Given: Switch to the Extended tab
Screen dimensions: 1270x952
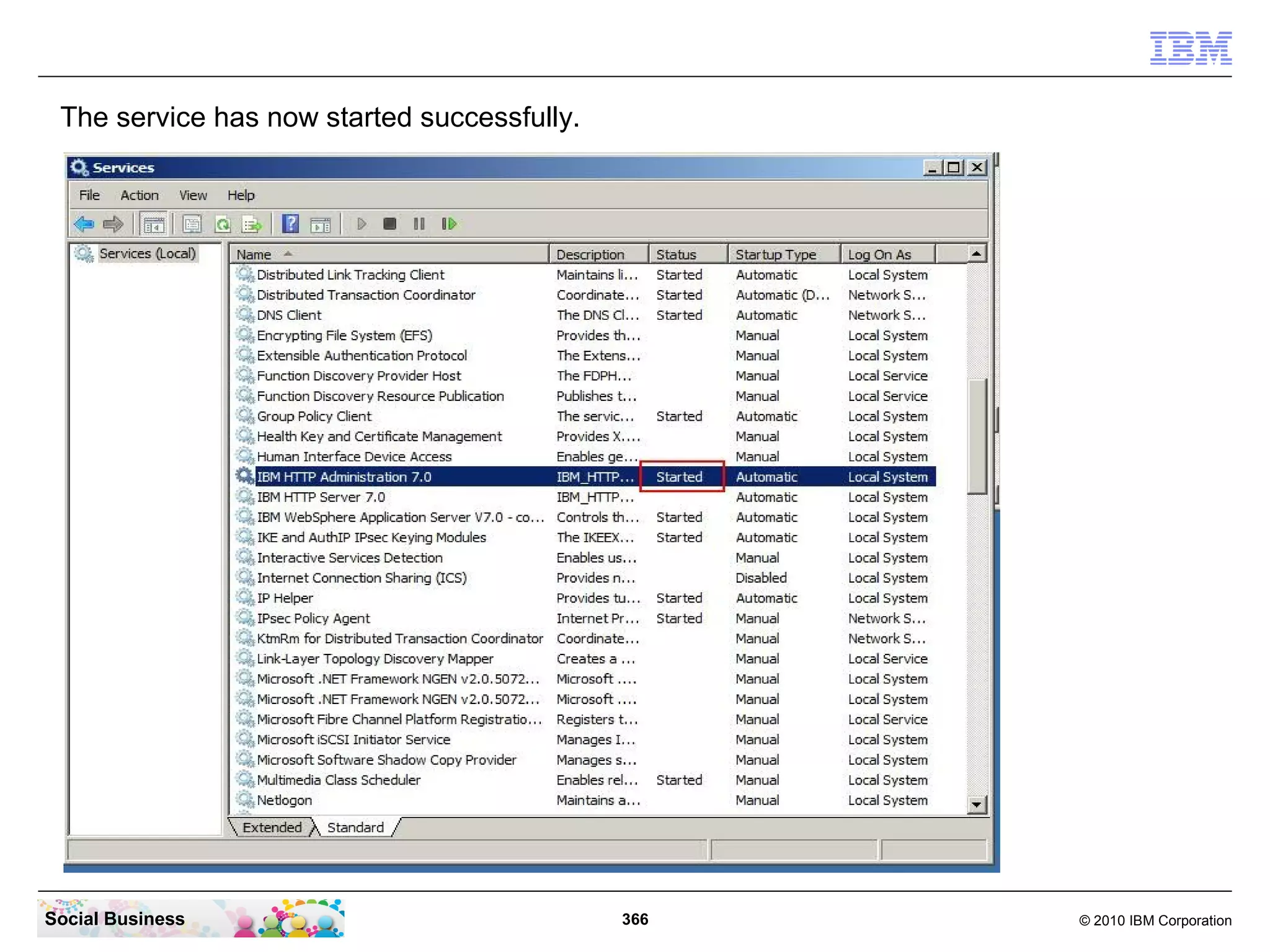Looking at the screenshot, I should [272, 827].
